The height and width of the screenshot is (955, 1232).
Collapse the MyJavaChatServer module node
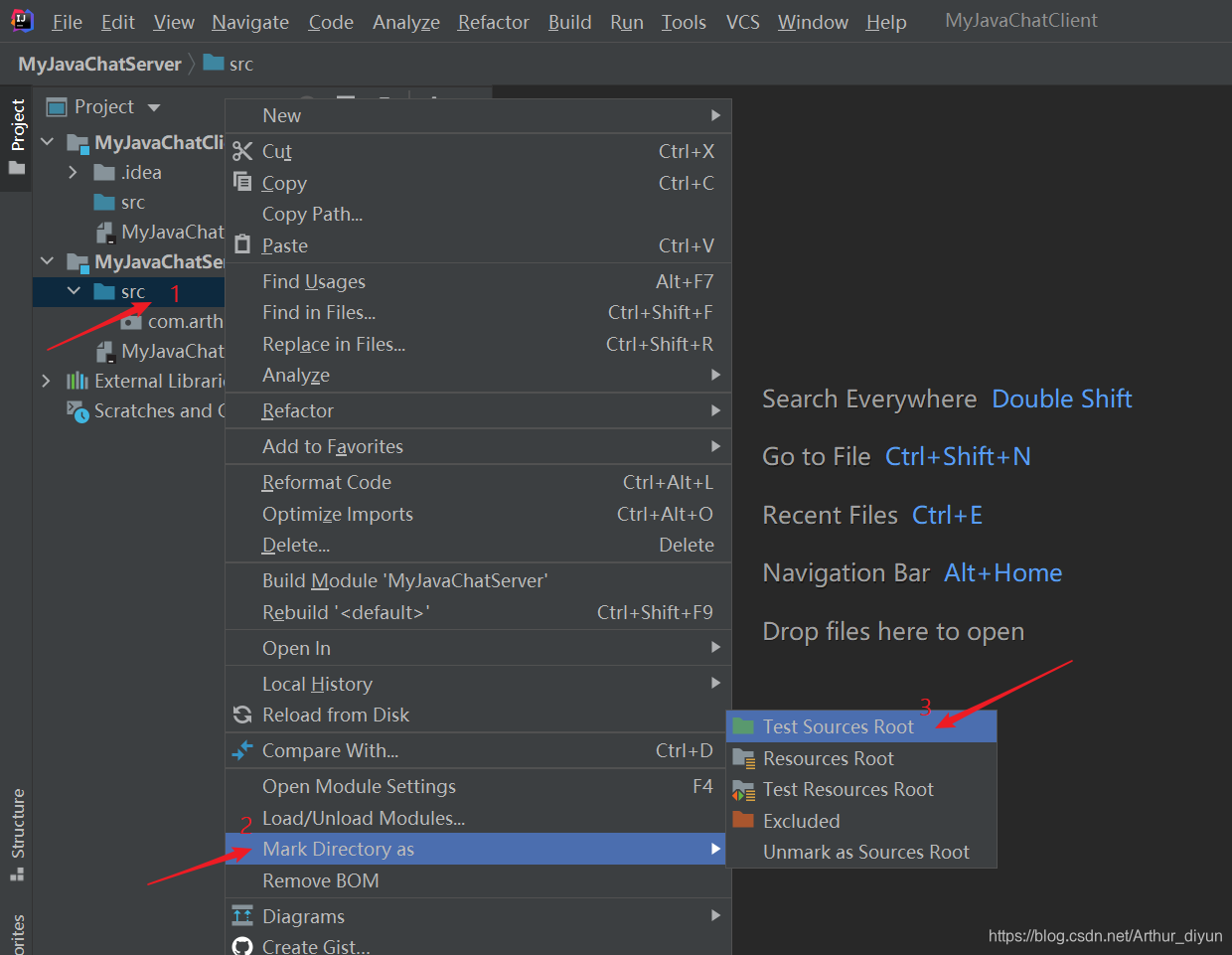point(47,261)
